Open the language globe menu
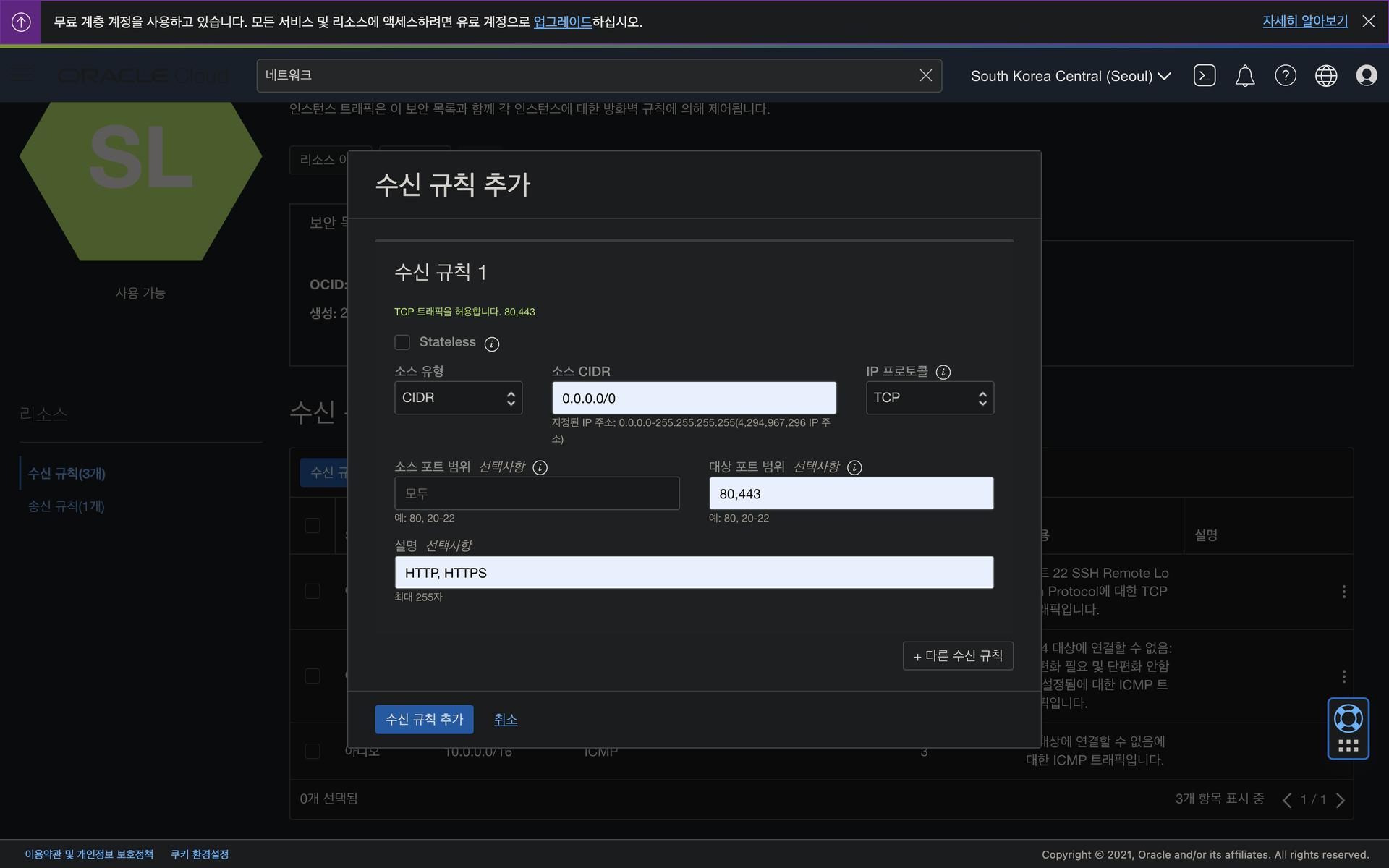1389x868 pixels. [x=1325, y=75]
